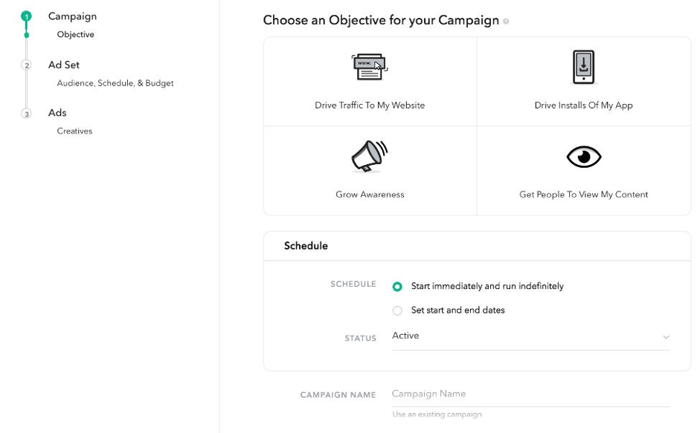Click the step 1 Campaign circle marker

(26, 17)
